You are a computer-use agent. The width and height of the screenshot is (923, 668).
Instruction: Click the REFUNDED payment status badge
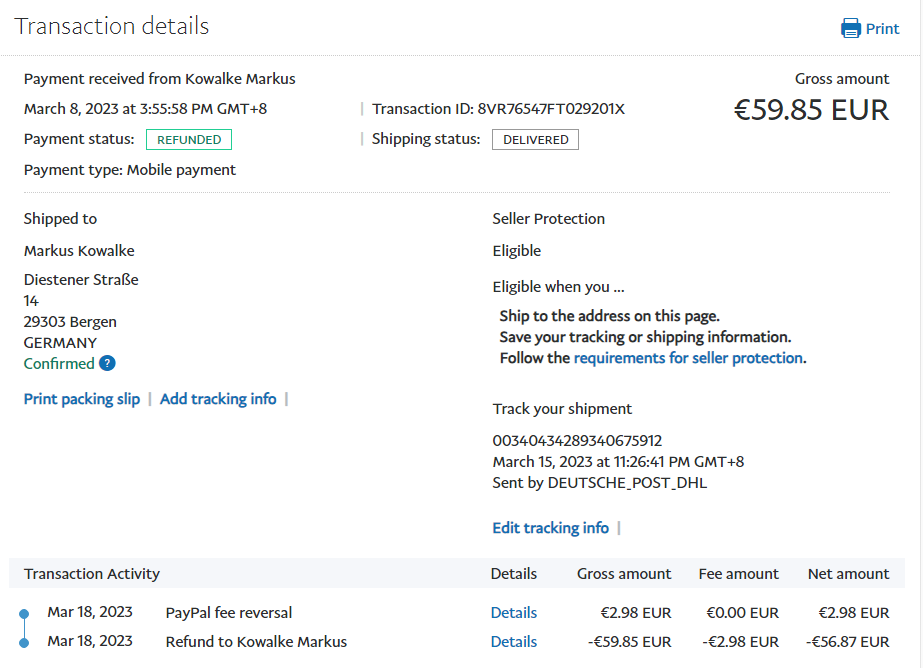(x=189, y=140)
